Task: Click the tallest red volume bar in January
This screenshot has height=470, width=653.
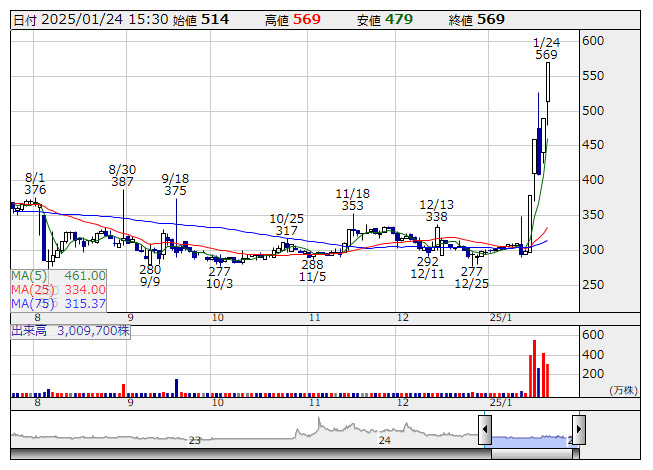Action: [534, 368]
